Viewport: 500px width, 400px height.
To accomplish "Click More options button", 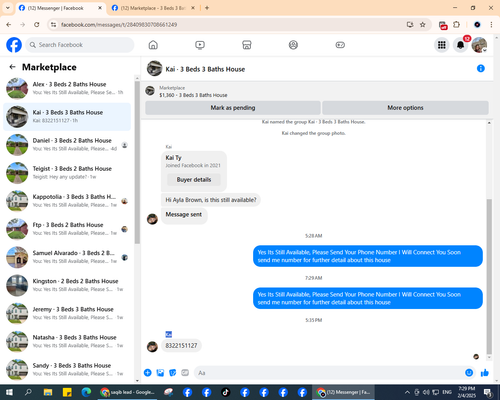I will coord(405,108).
